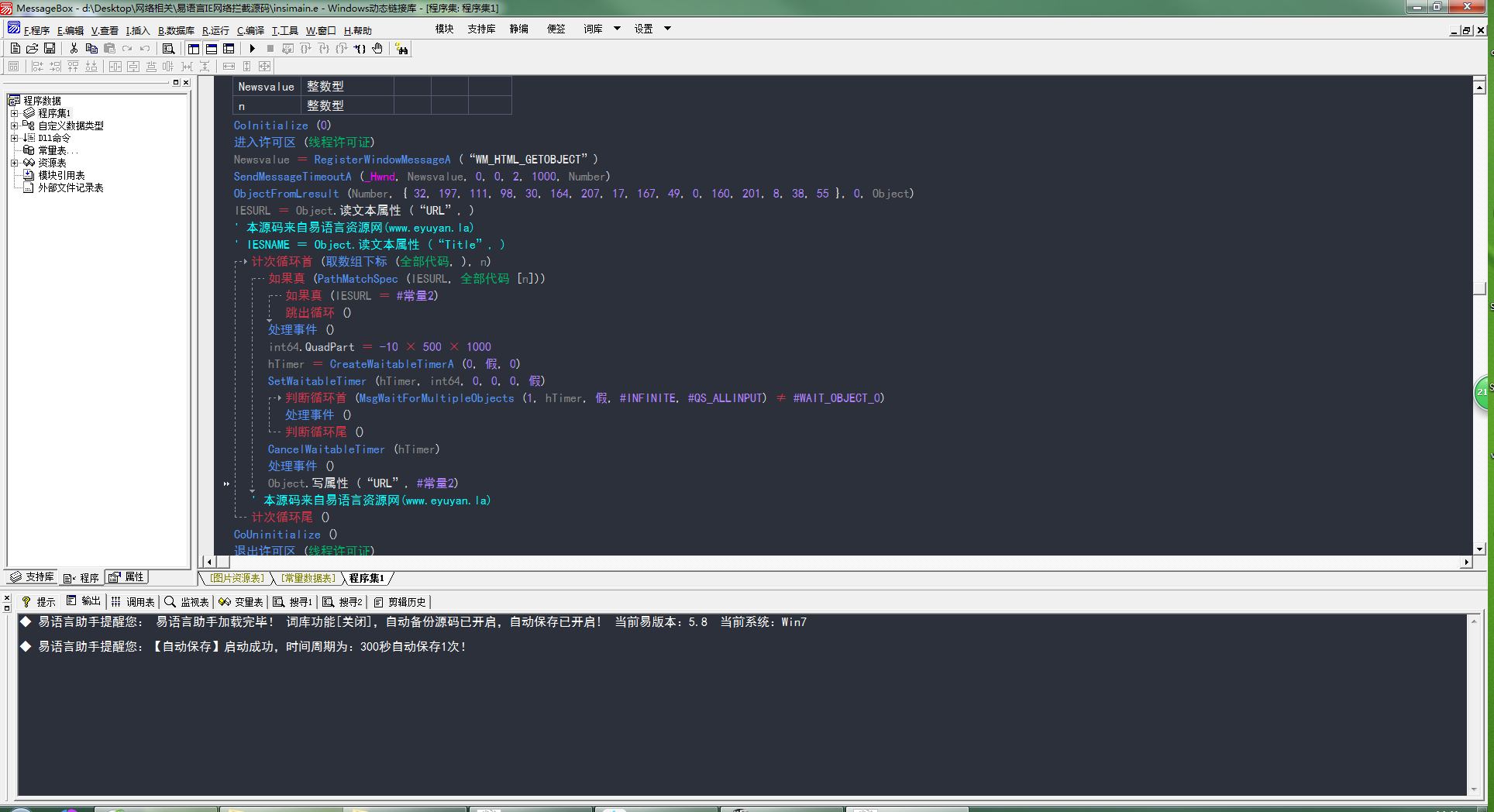Viewport: 1494px width, 812px height.
Task: Open the 剪辑历史 tab
Action: [400, 602]
